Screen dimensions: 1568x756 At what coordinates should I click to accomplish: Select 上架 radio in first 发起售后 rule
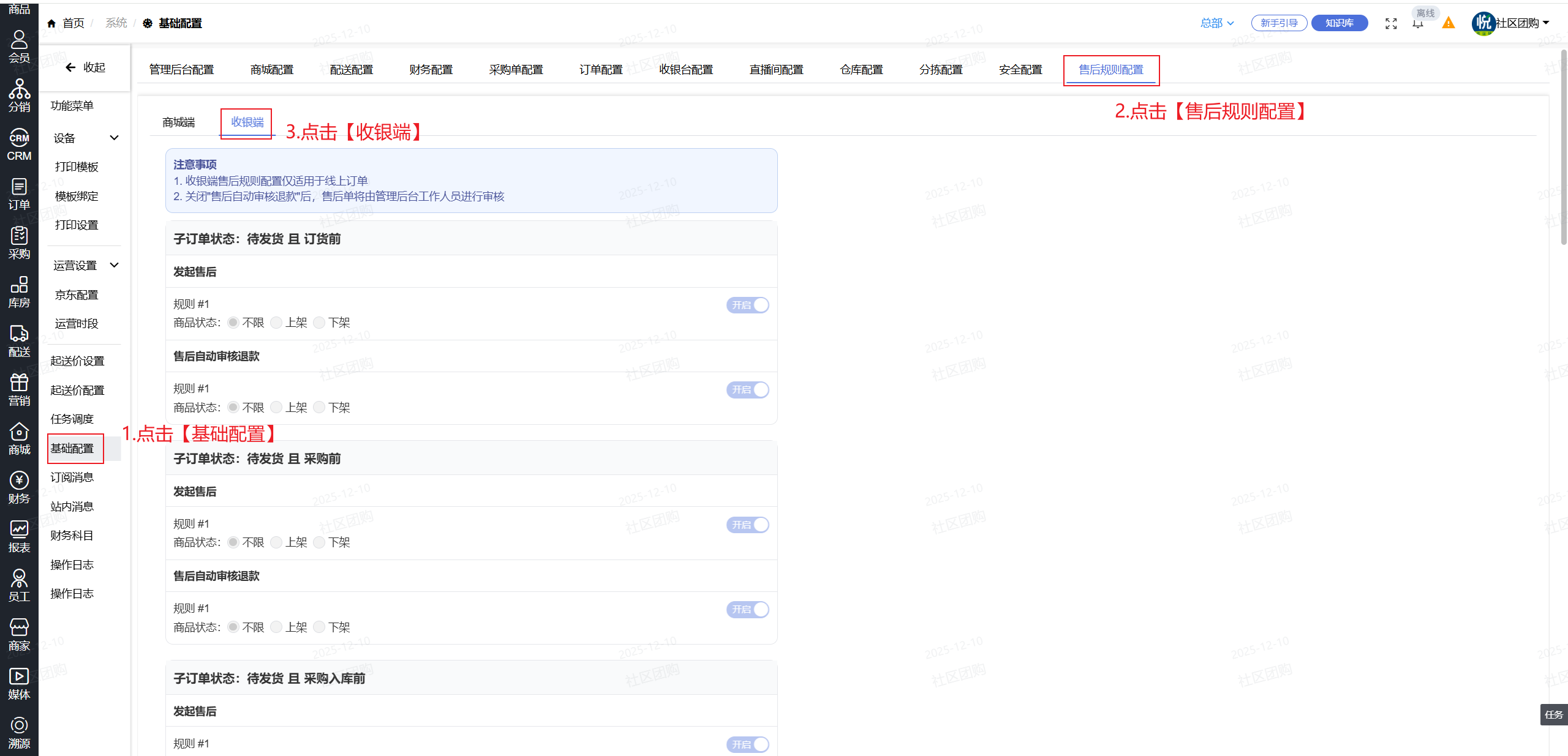[277, 323]
